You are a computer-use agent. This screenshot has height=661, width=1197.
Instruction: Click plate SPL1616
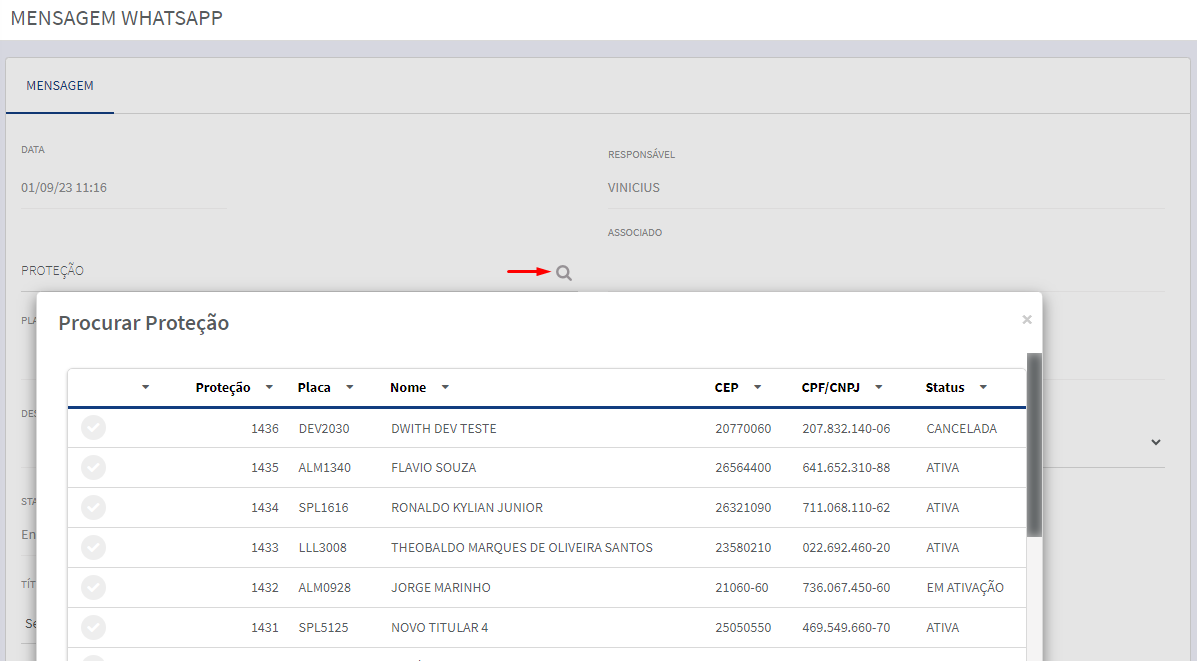(323, 508)
